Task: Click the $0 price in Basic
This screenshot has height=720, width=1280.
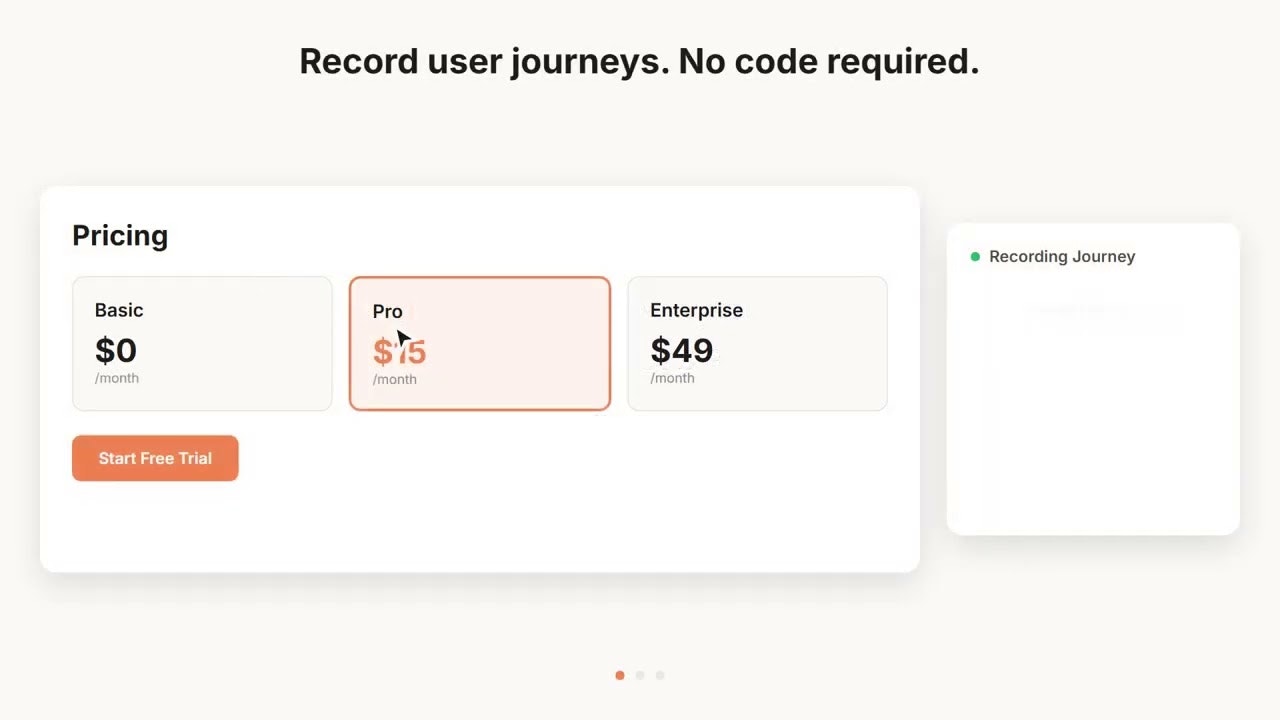Action: click(x=116, y=350)
